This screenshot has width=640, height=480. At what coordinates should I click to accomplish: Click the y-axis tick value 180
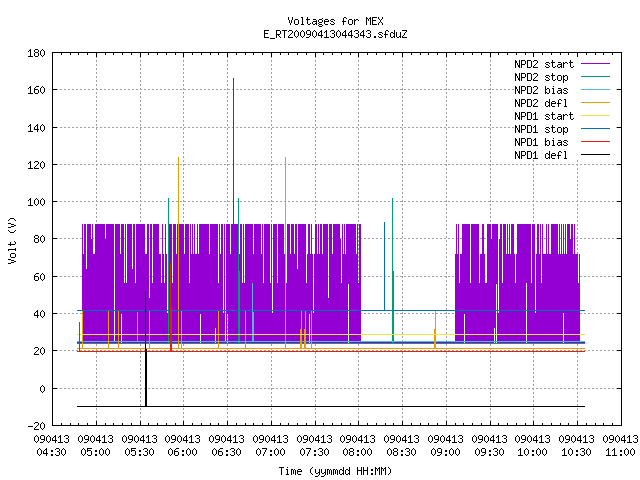36,53
